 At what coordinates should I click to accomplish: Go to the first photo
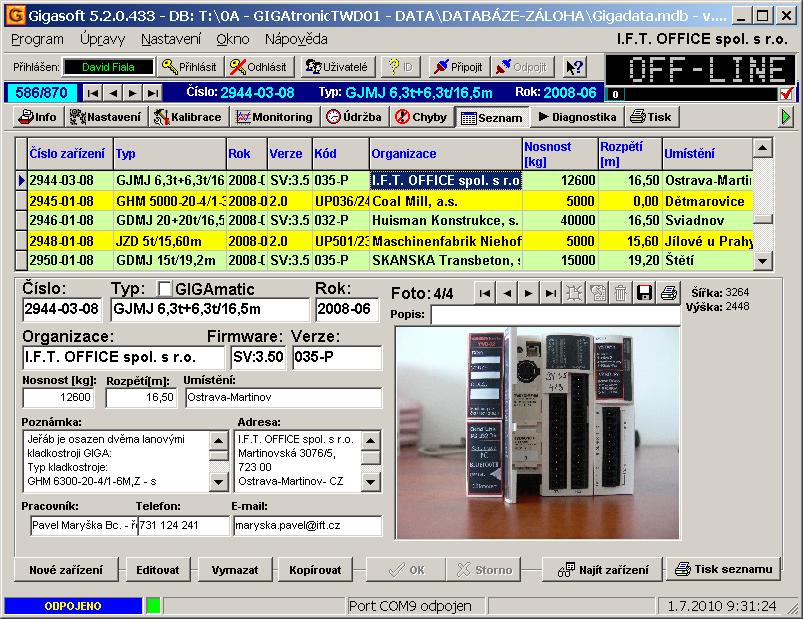pyautogui.click(x=485, y=293)
